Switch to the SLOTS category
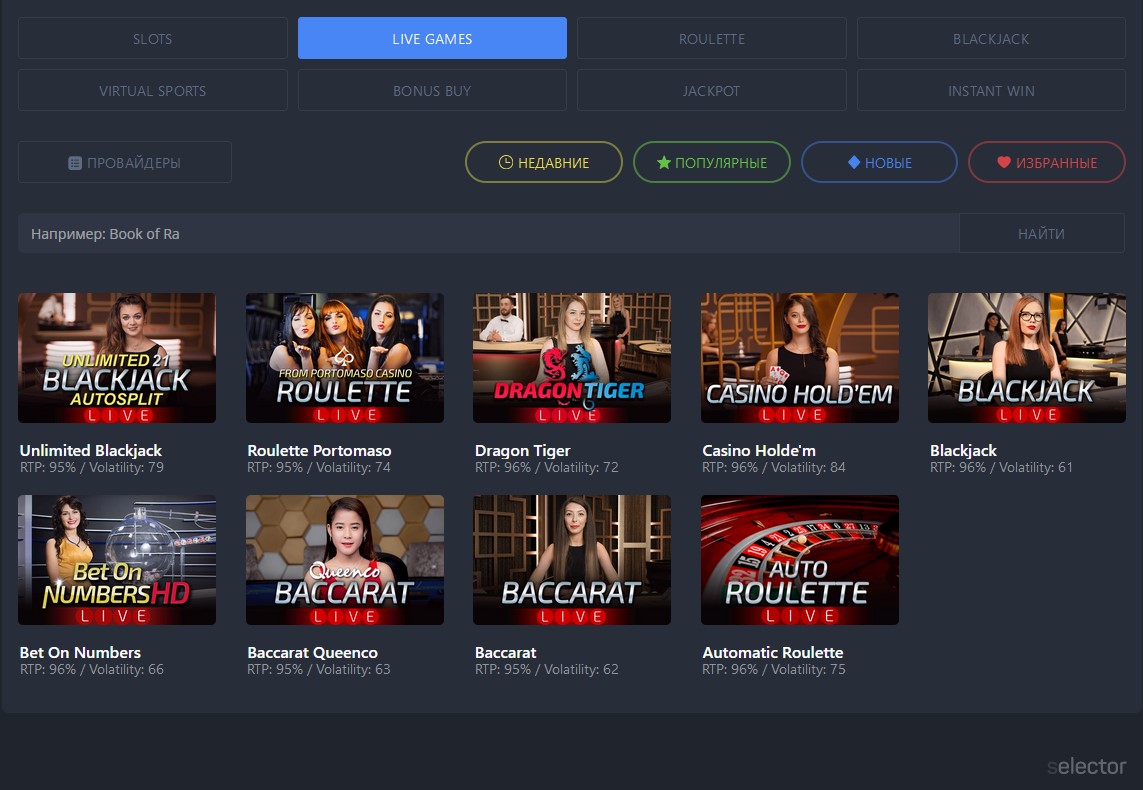 [x=152, y=38]
